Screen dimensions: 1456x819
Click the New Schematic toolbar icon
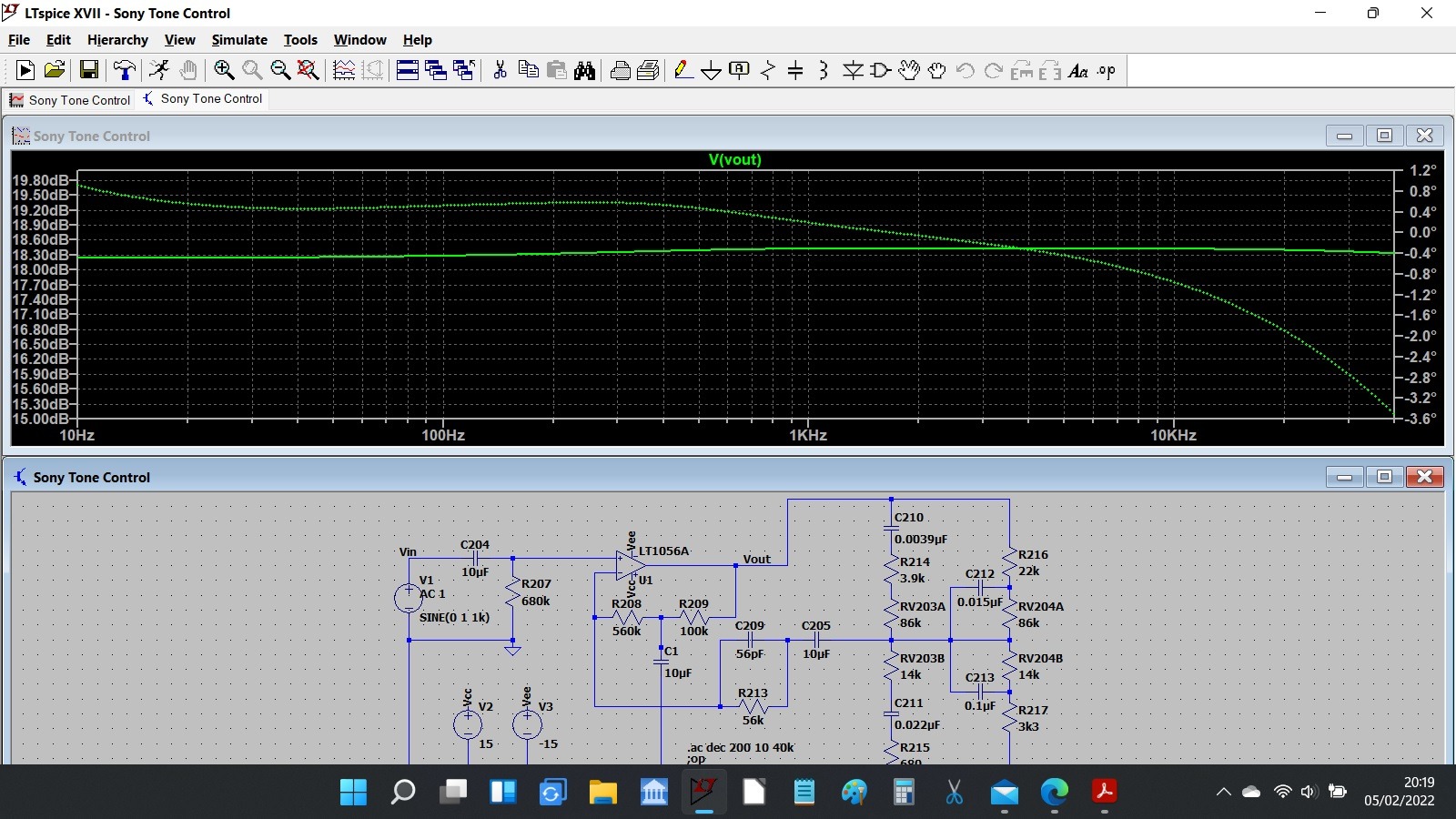(25, 70)
